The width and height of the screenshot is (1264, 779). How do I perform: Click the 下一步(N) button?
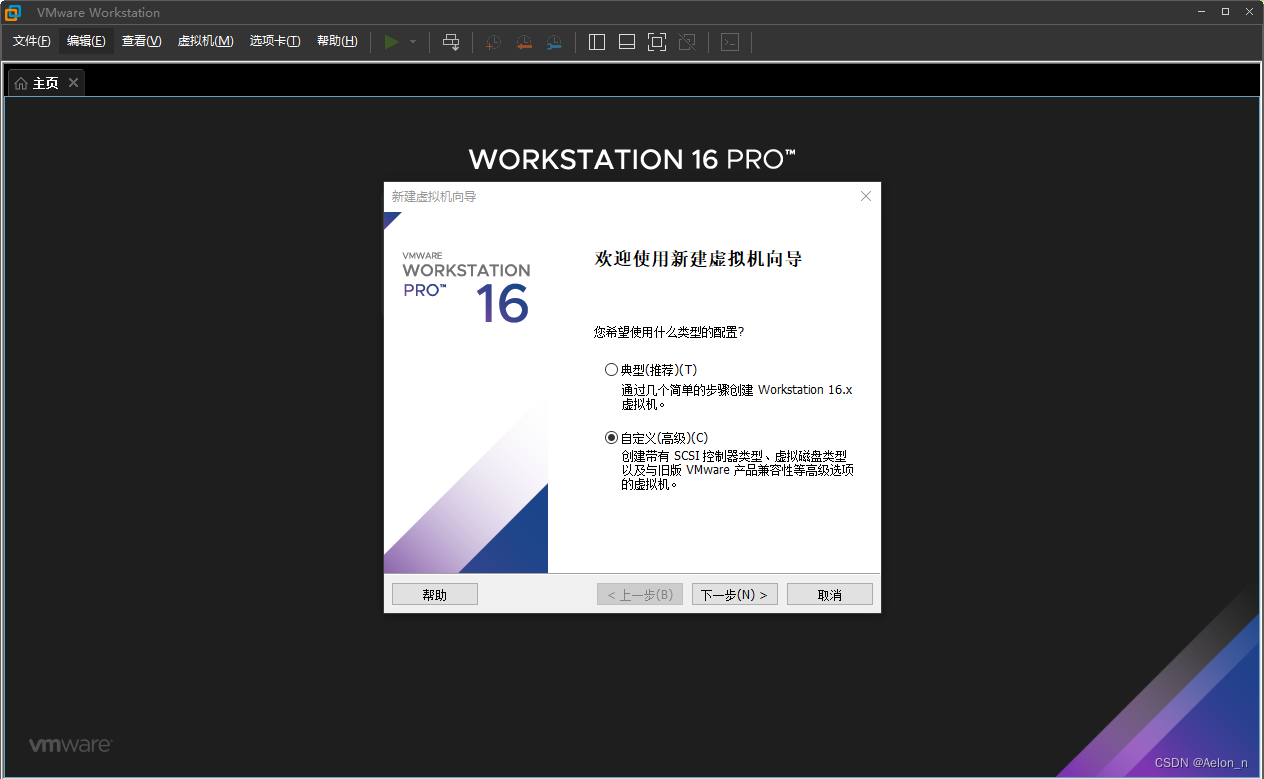click(x=735, y=595)
